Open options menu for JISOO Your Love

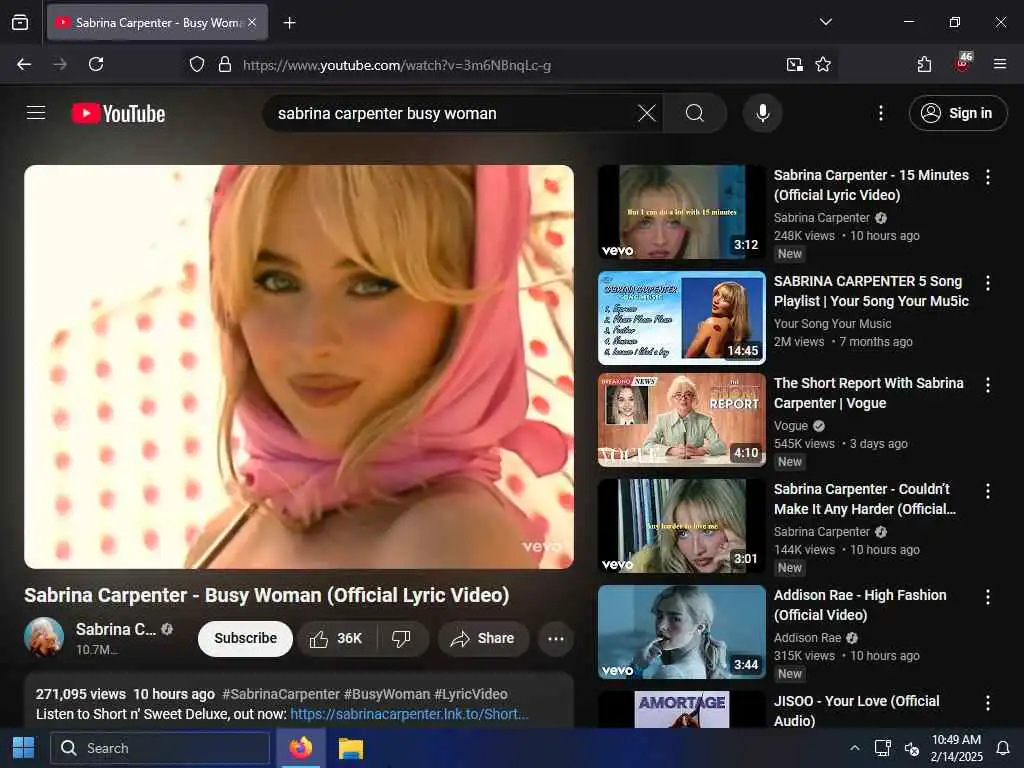[987, 703]
